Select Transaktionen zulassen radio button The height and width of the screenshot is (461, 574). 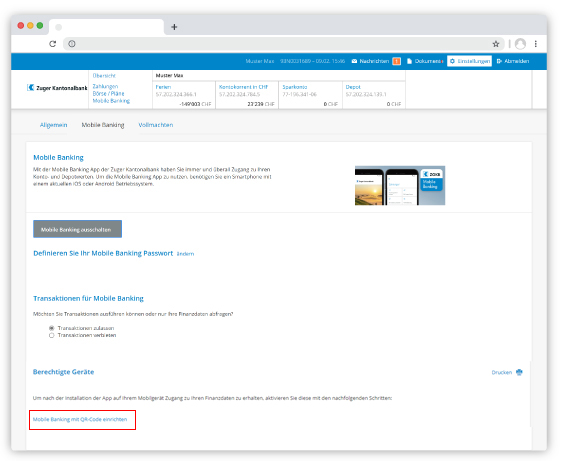pos(52,328)
